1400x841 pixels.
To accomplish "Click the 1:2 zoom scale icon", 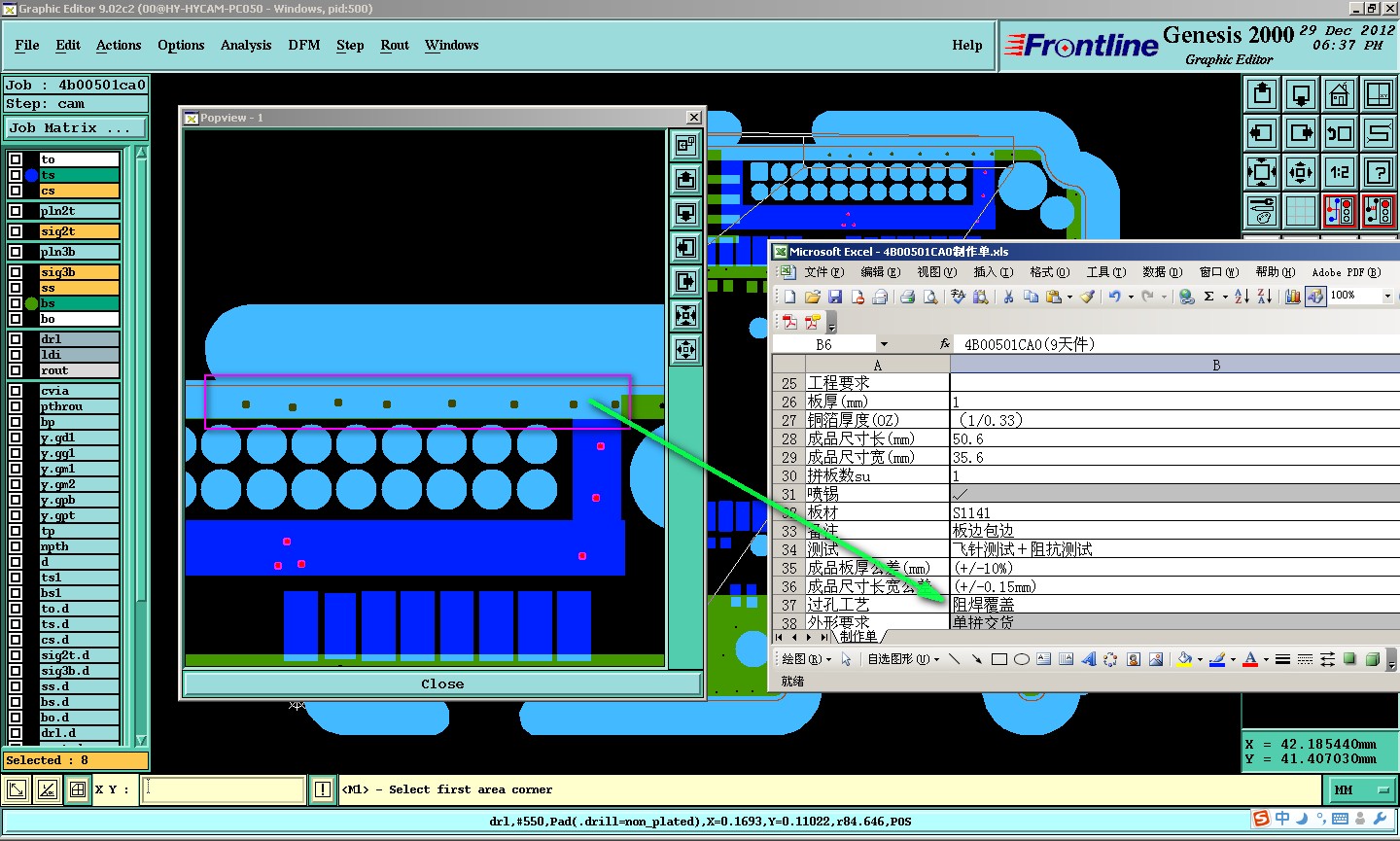I will 1340,172.
